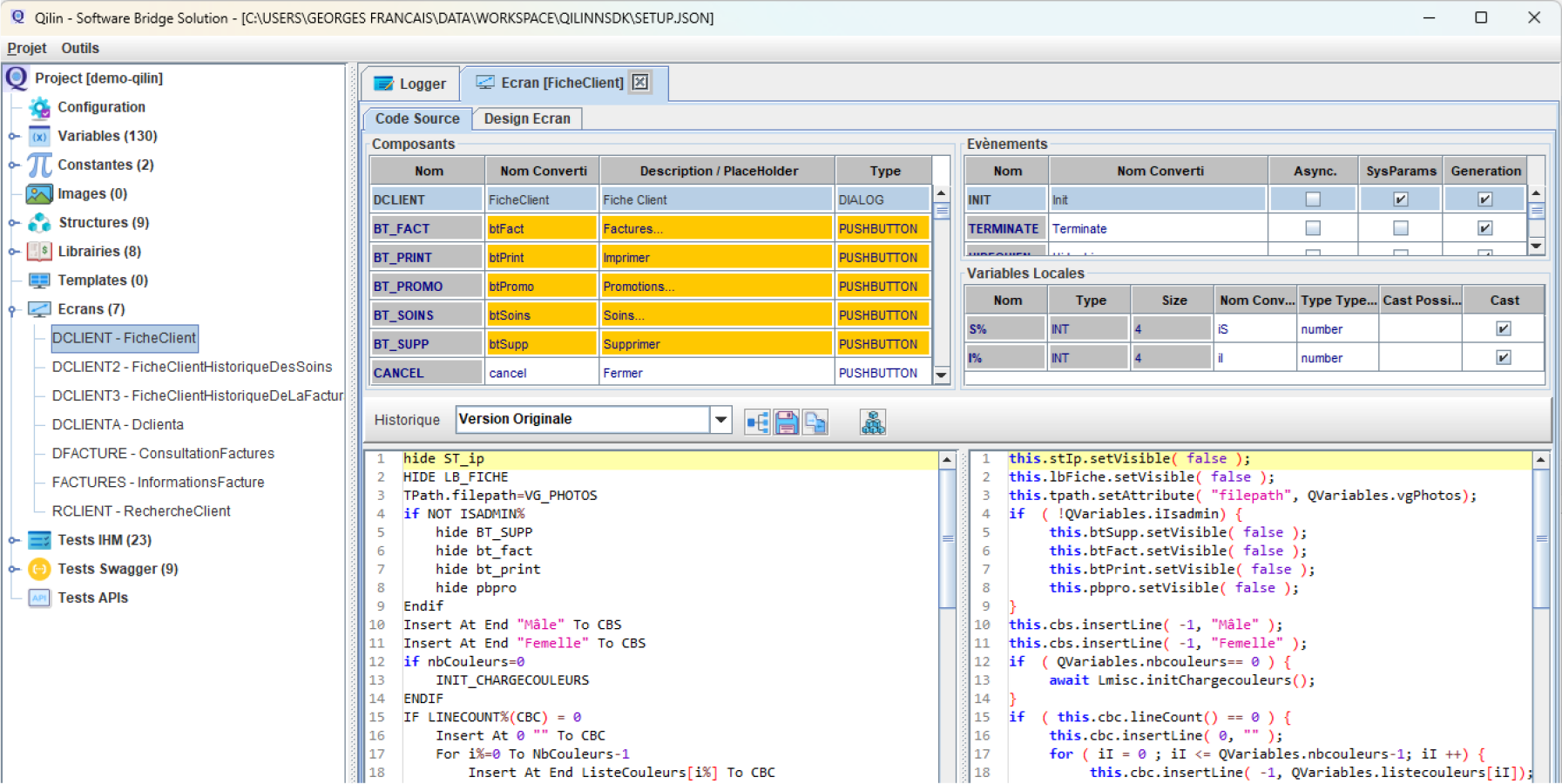Click the tree diagram icon beside Historique

(x=757, y=422)
